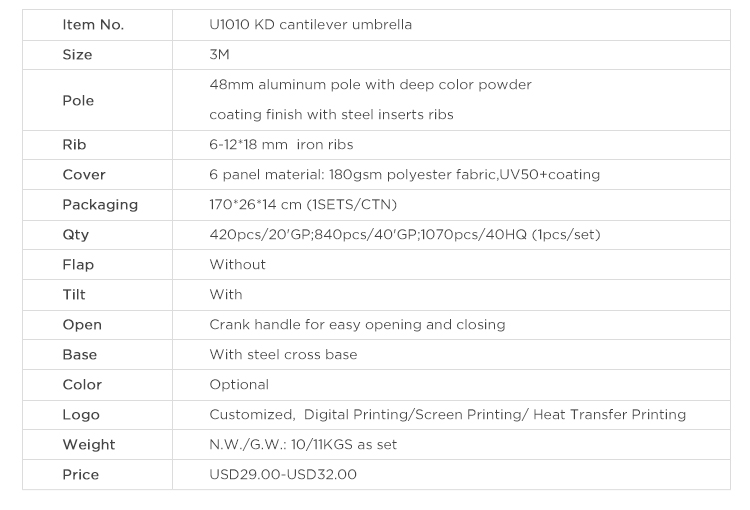Click the '48mm aluminum pole' description line
The image size is (750, 510).
pyautogui.click(x=370, y=85)
